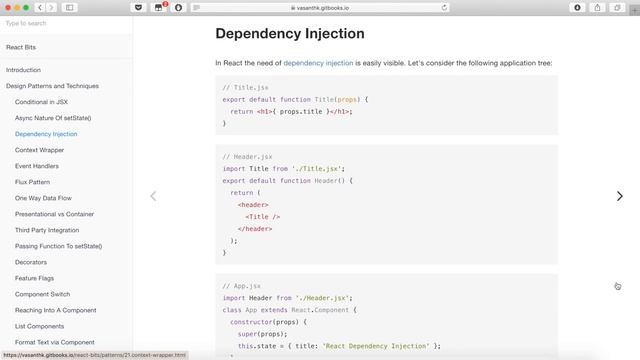Open Passing Function To setState() page
This screenshot has height=360, width=640.
(58, 246)
